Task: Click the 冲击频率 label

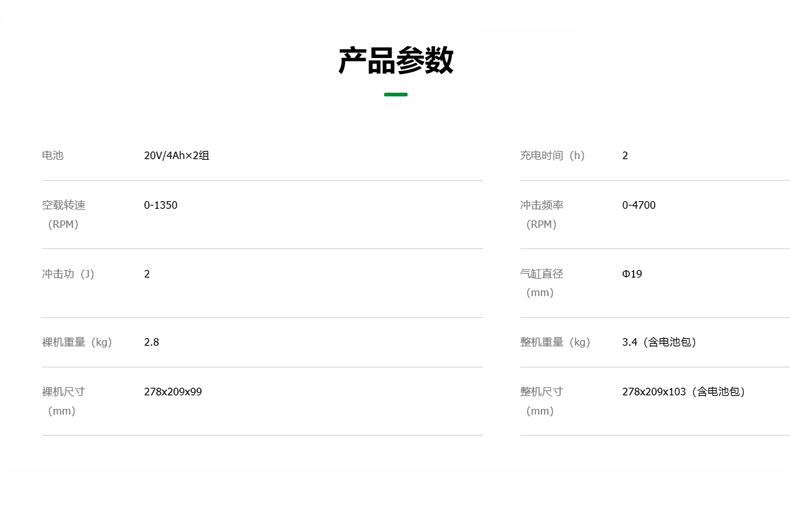Action: point(542,205)
